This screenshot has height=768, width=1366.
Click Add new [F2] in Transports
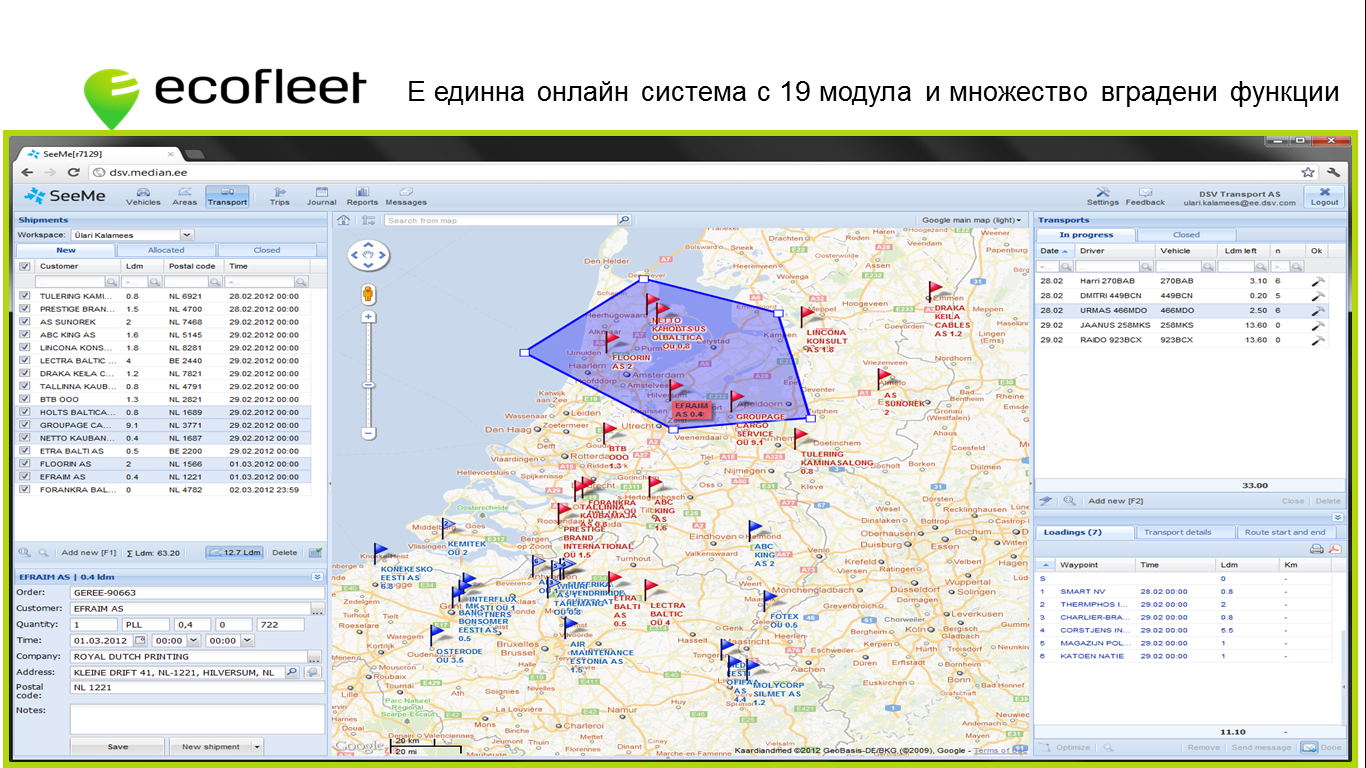click(1115, 501)
